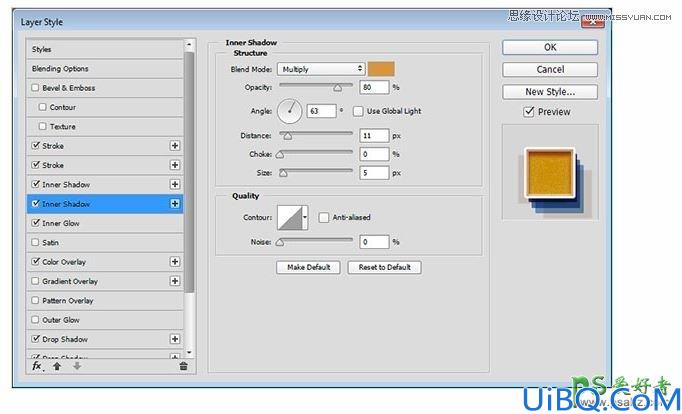Image resolution: width=682 pixels, height=414 pixels.
Task: Click the plus icon on Drop Shadow row
Action: (175, 339)
